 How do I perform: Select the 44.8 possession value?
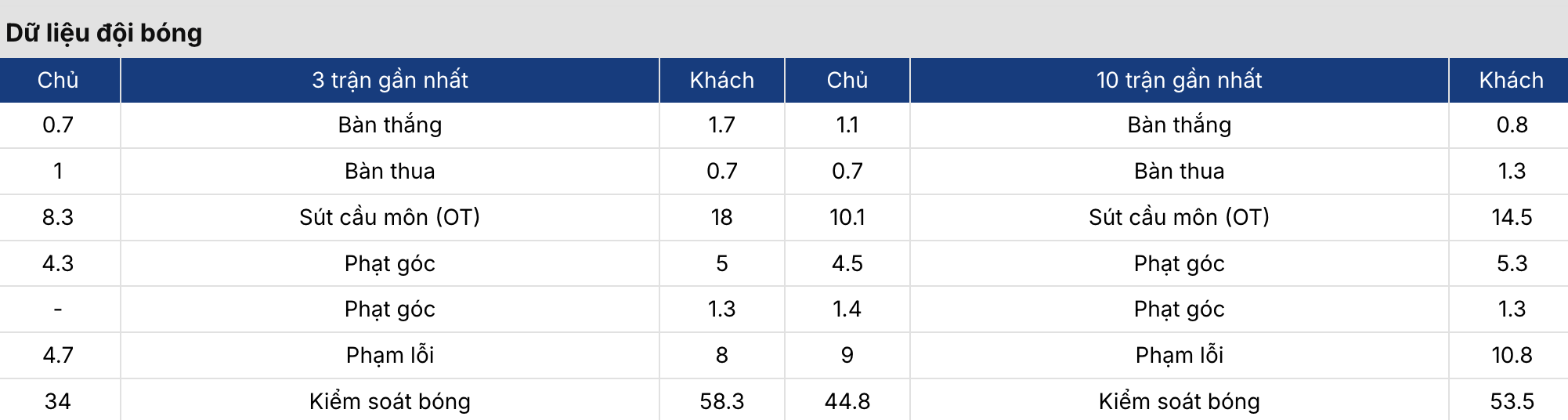point(847,401)
